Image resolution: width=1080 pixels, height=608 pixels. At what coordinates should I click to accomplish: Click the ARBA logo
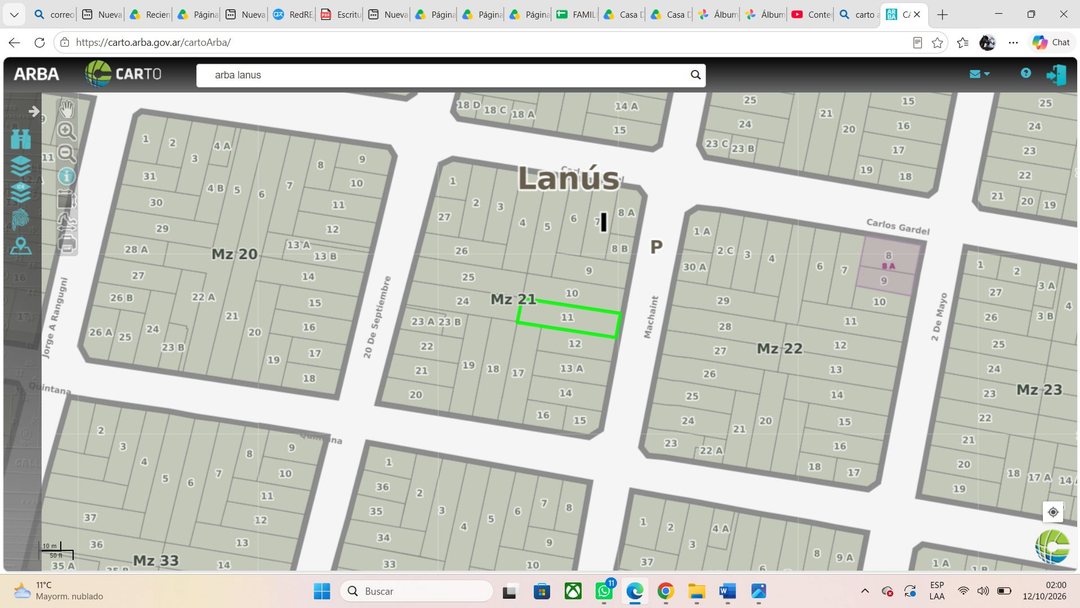[x=37, y=74]
